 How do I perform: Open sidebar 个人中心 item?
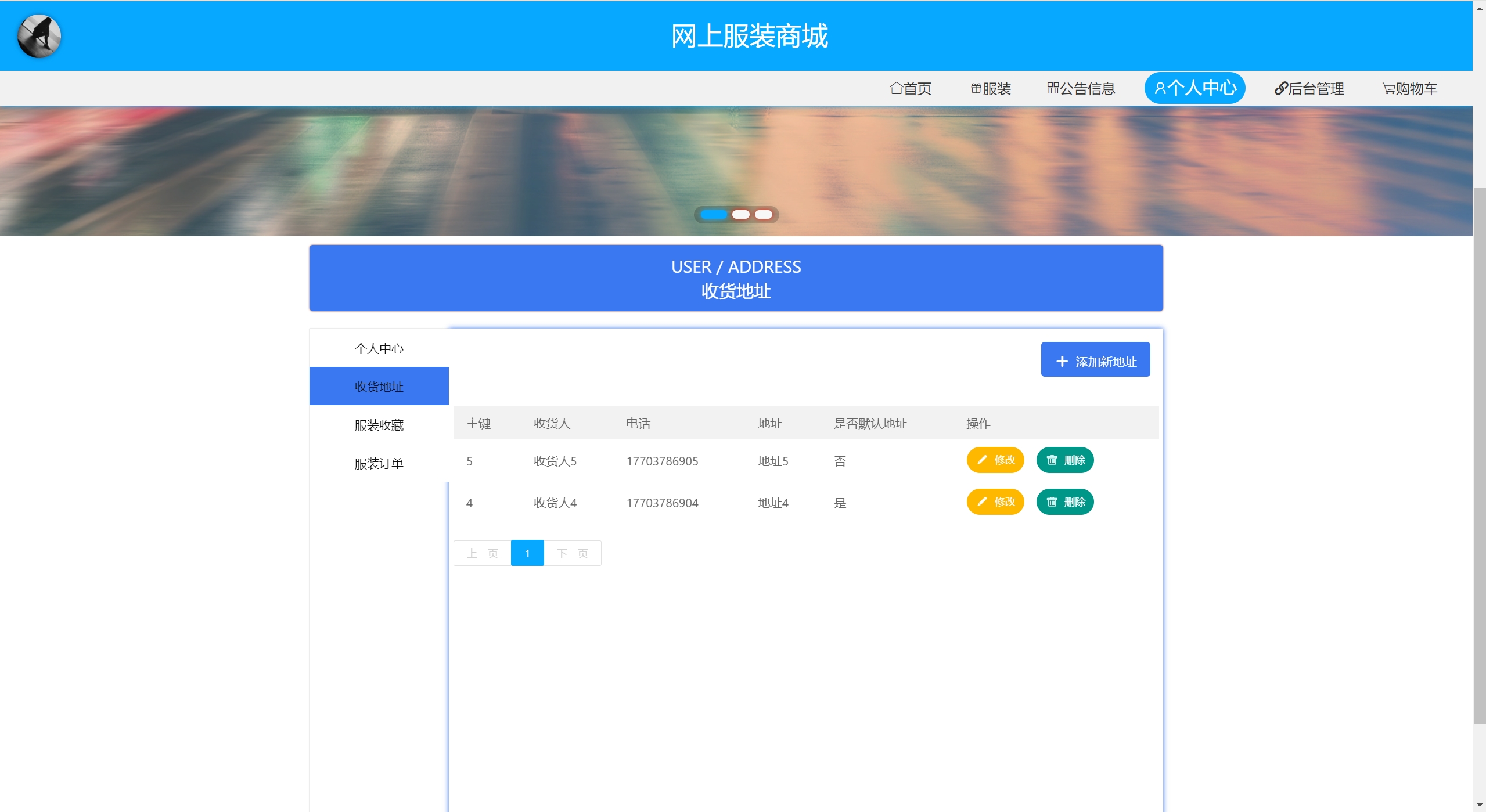point(379,348)
